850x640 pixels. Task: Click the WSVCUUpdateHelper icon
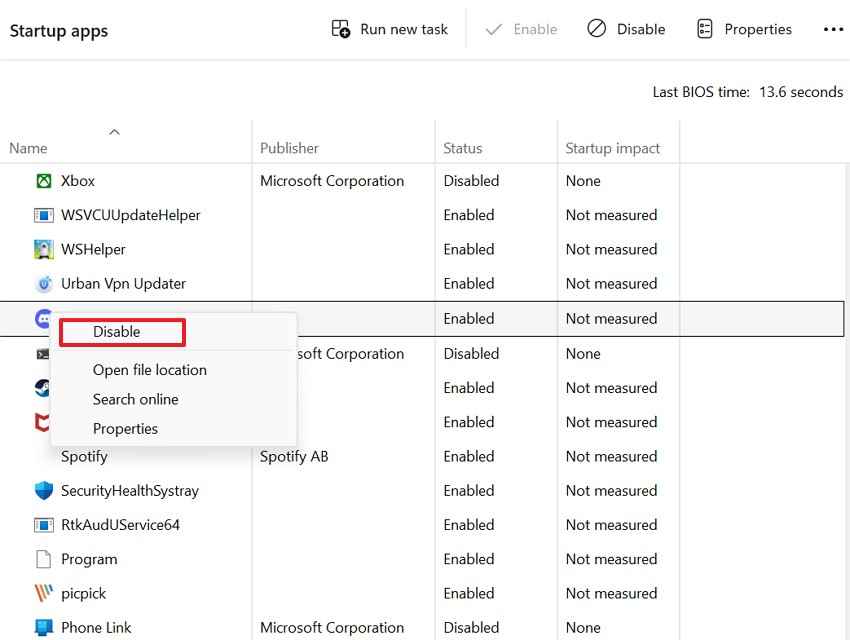[43, 215]
